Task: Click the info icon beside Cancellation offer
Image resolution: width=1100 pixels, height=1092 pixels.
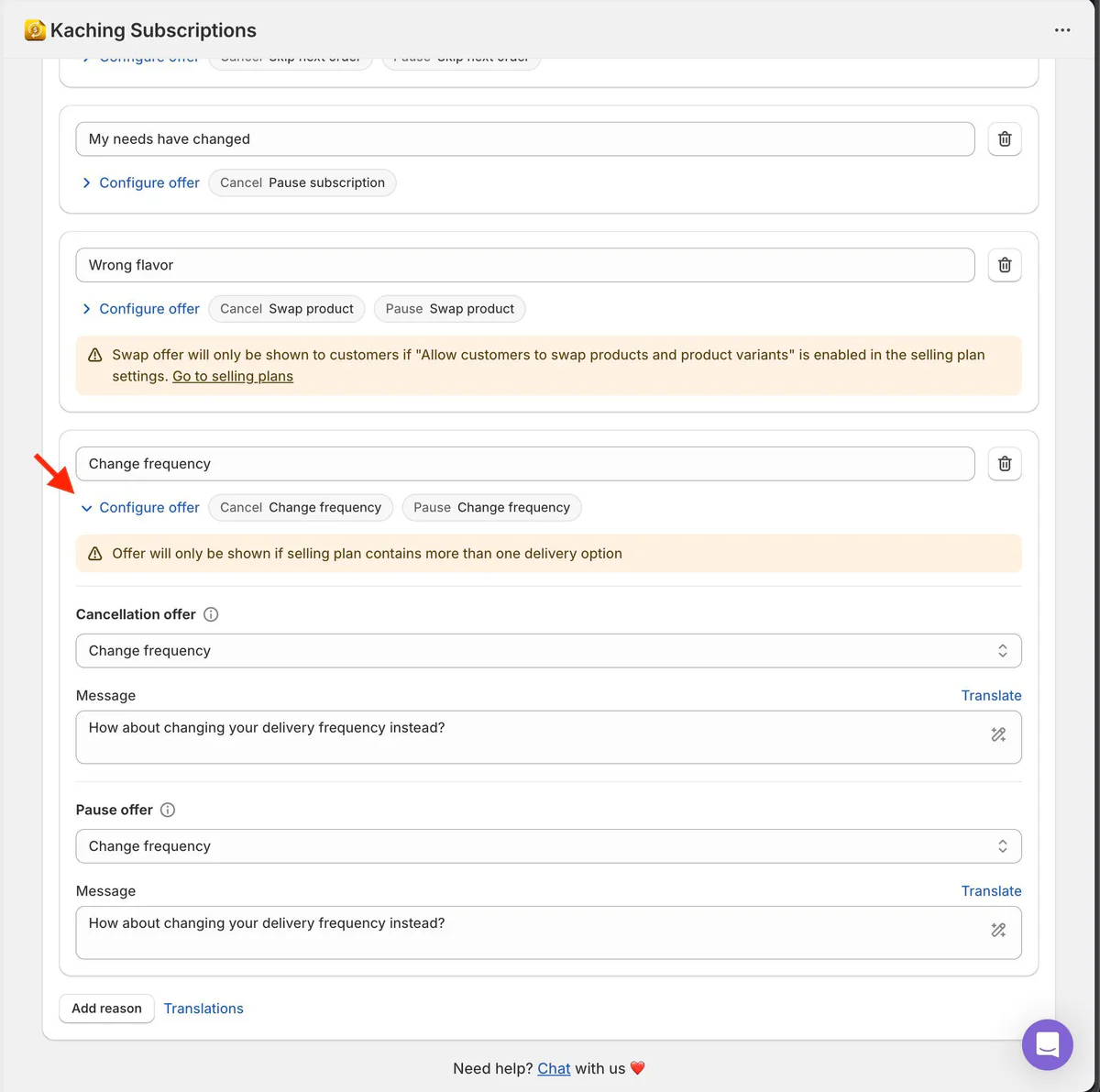Action: click(x=211, y=614)
